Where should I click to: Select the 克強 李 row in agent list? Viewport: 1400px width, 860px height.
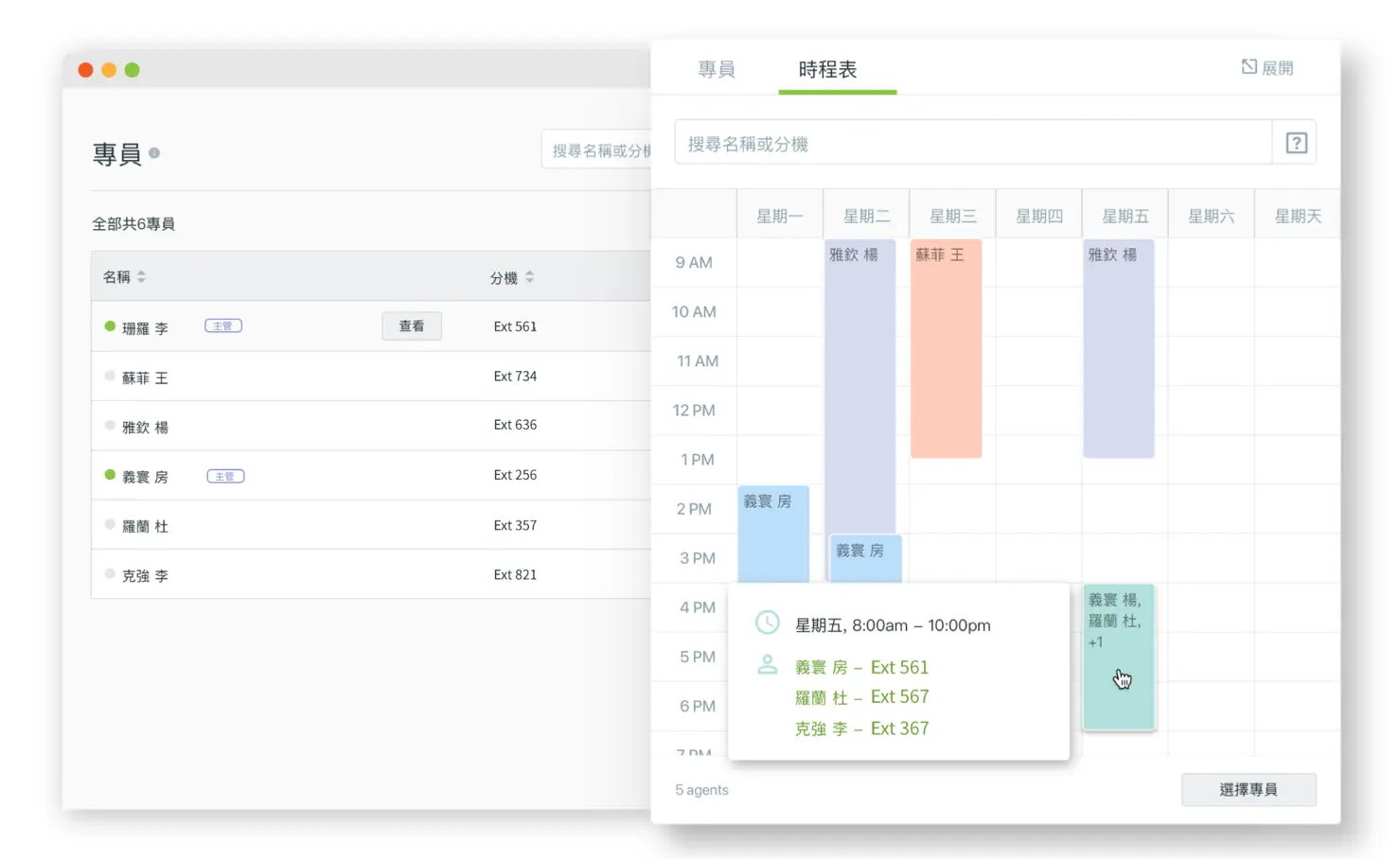pyautogui.click(x=369, y=574)
